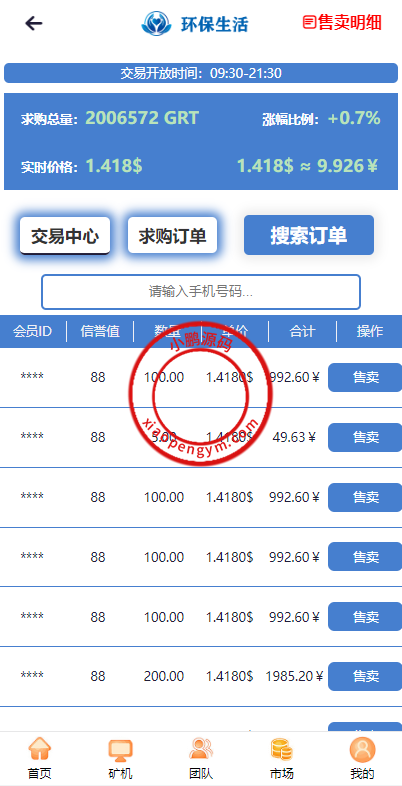Tap the back arrow icon
Screen dimensions: 402x786
pyautogui.click(x=34, y=23)
